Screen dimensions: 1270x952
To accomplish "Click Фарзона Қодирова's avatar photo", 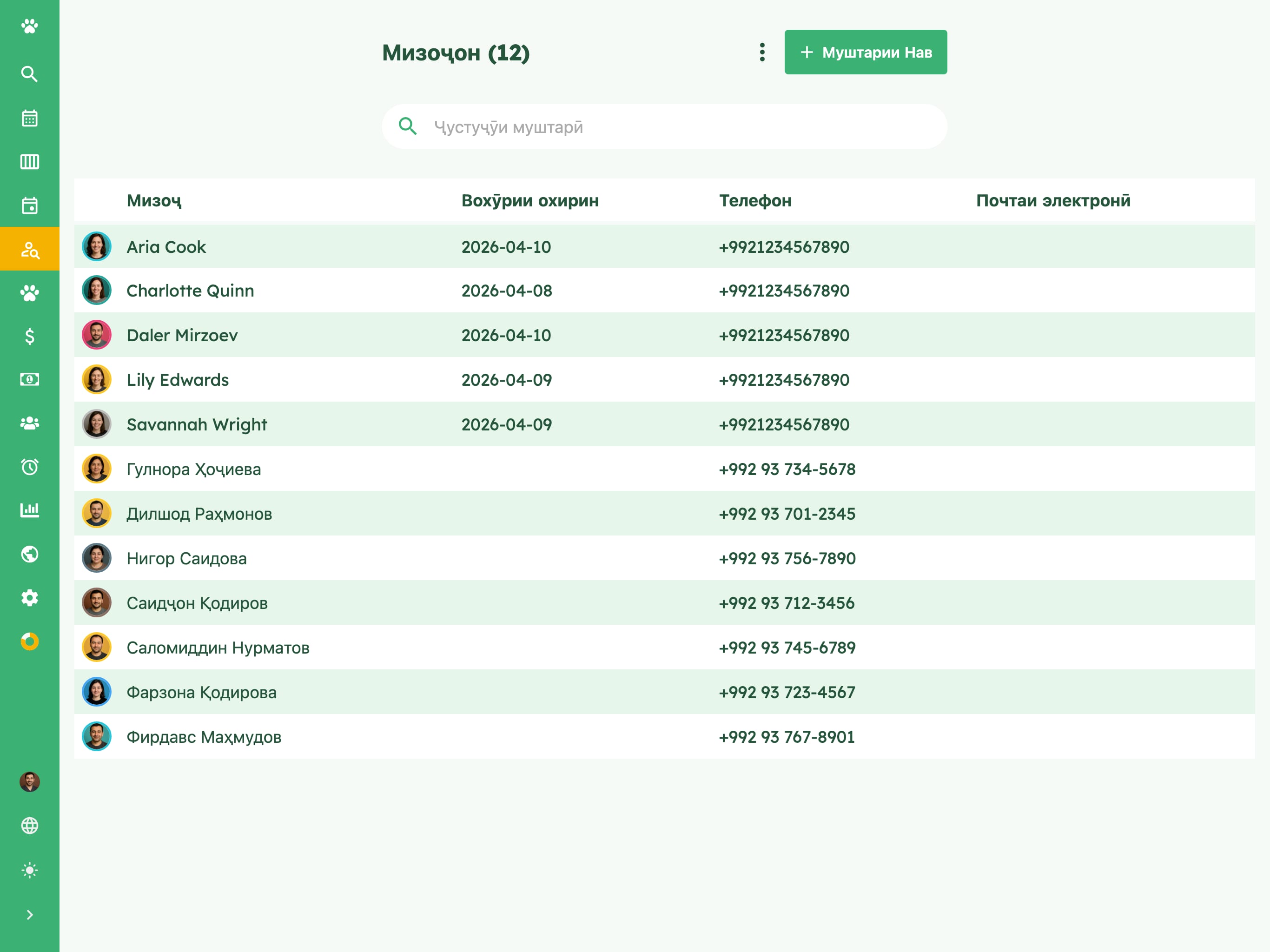I will (x=96, y=693).
